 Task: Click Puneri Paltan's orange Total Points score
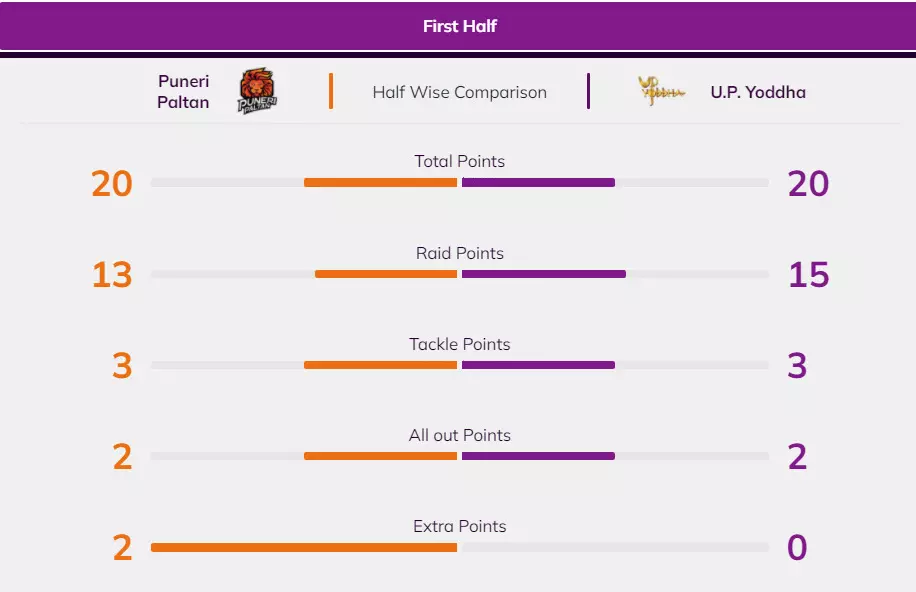(112, 184)
